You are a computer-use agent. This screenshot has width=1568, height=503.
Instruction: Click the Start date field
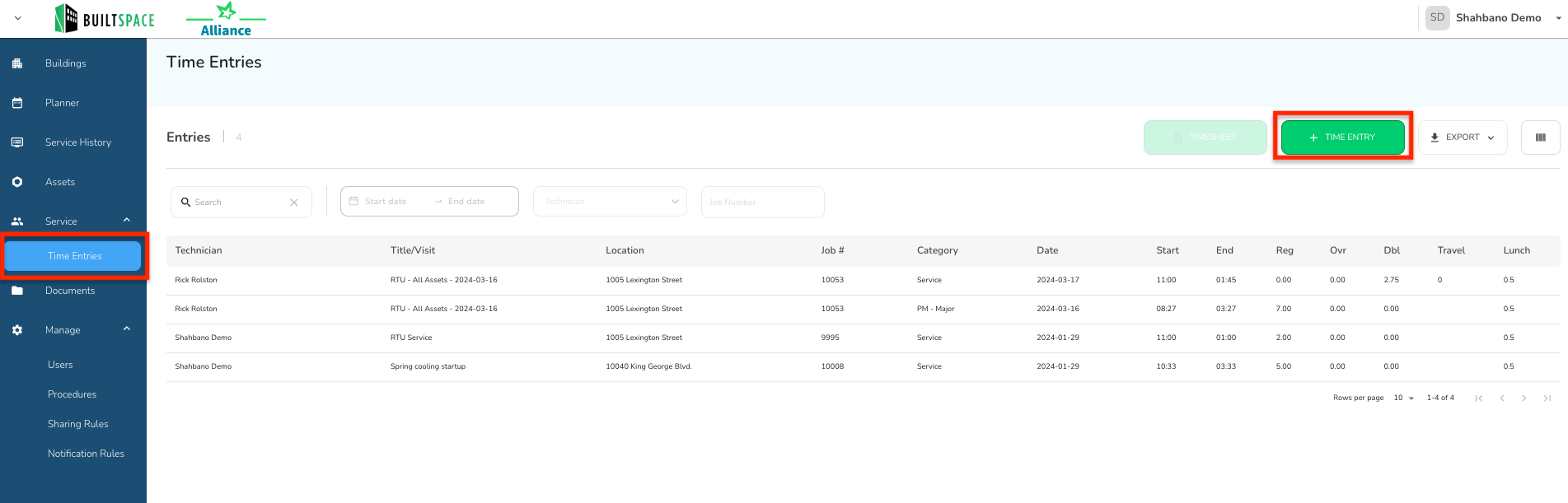(386, 202)
